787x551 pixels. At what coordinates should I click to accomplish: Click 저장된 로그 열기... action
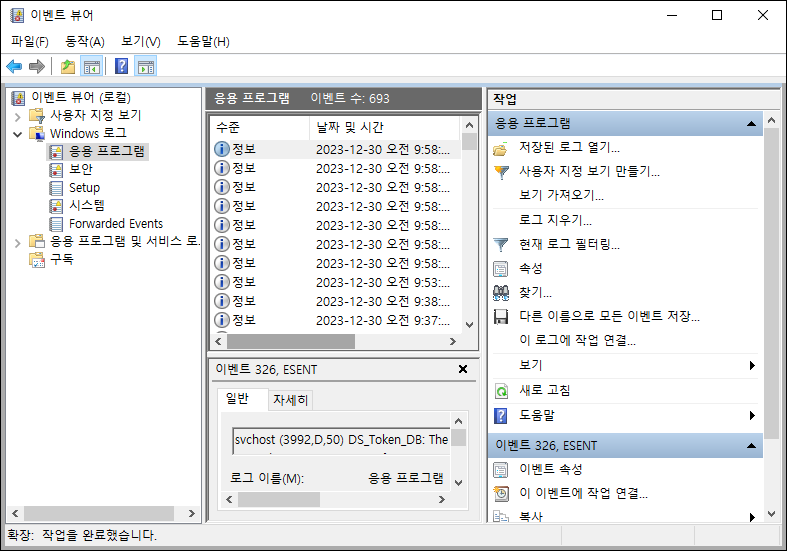pyautogui.click(x=569, y=148)
